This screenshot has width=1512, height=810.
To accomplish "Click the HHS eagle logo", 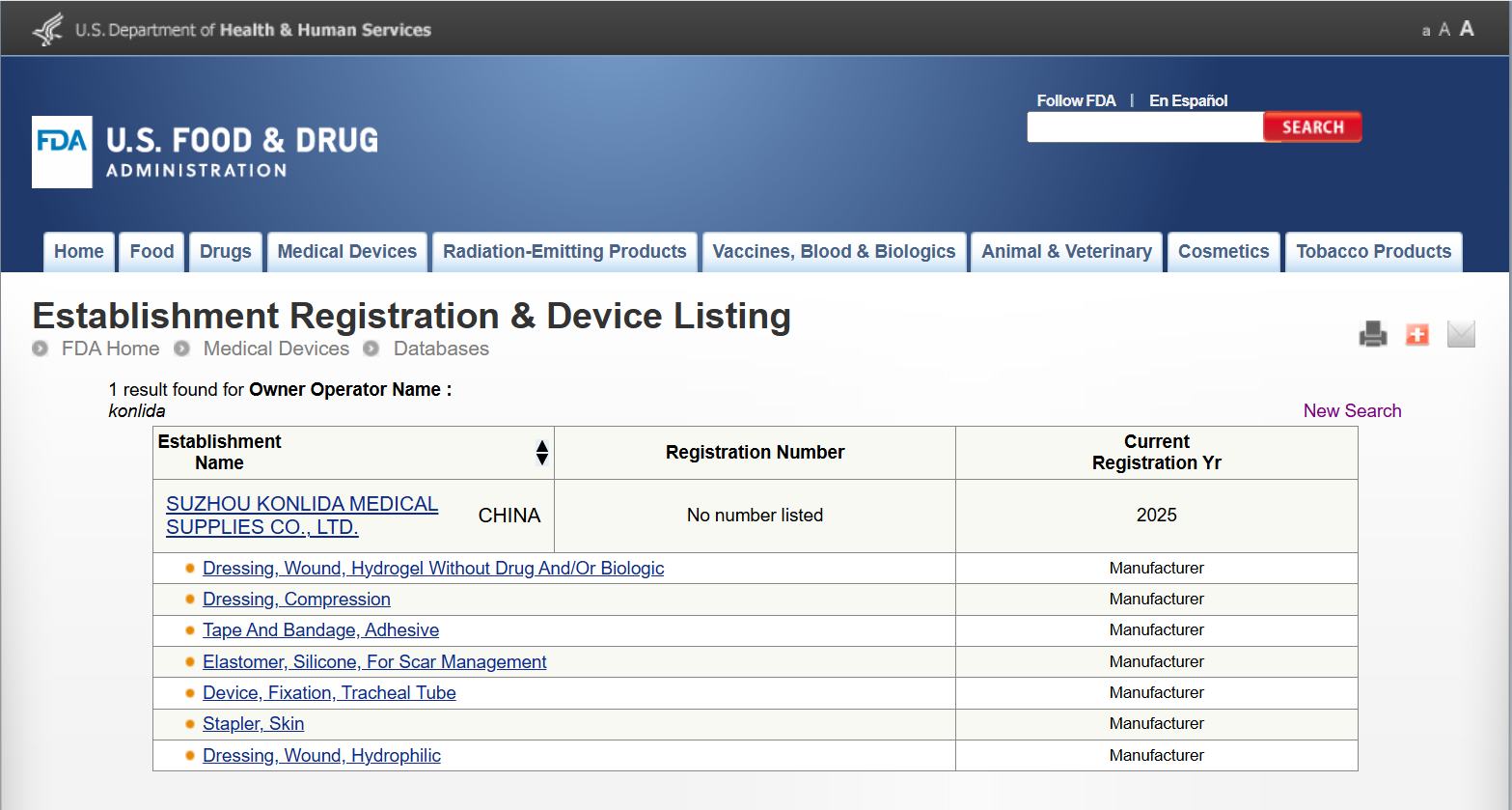I will [47, 30].
